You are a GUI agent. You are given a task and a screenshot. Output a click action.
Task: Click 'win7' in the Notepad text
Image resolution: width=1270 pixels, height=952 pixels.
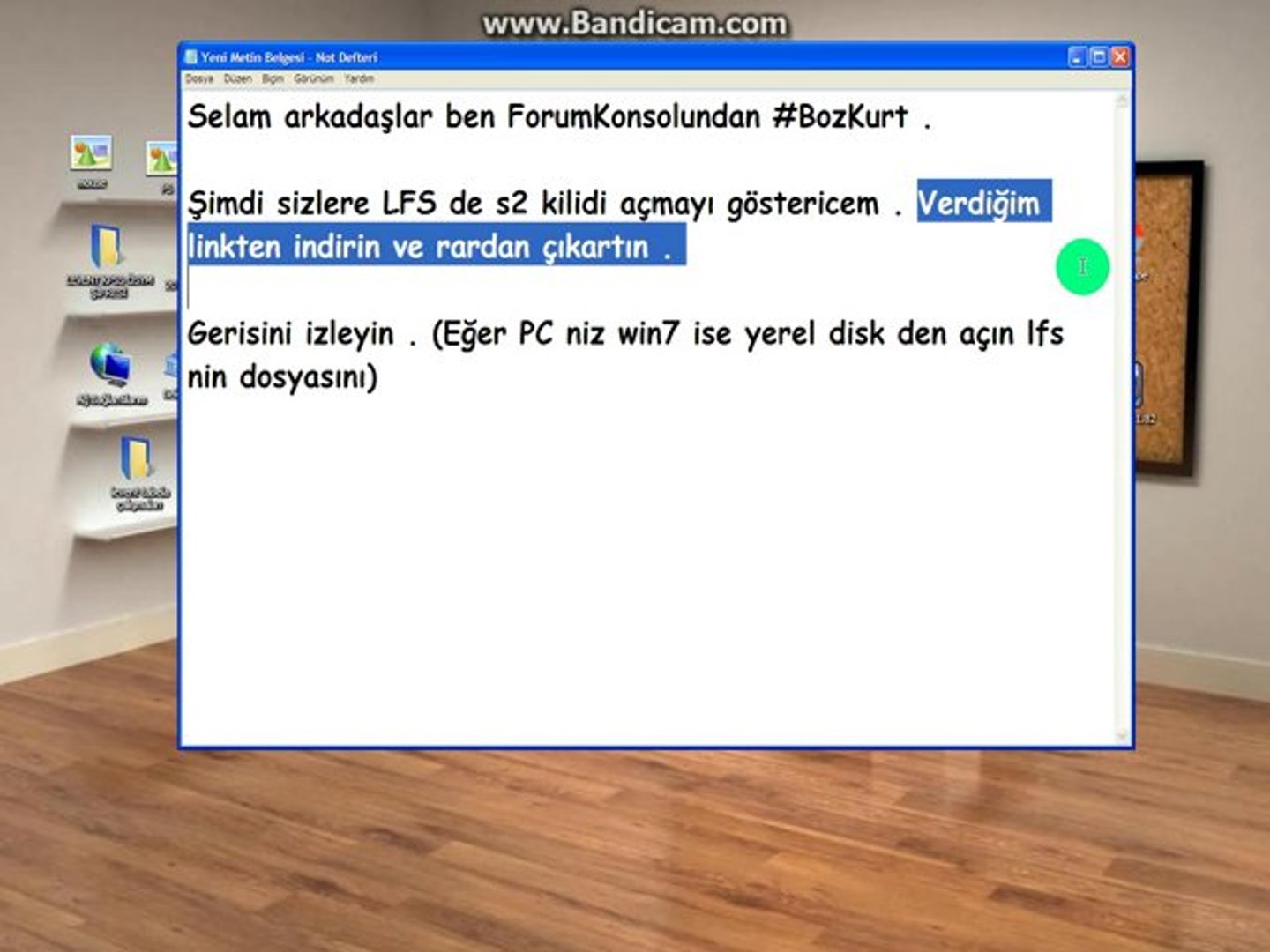648,333
